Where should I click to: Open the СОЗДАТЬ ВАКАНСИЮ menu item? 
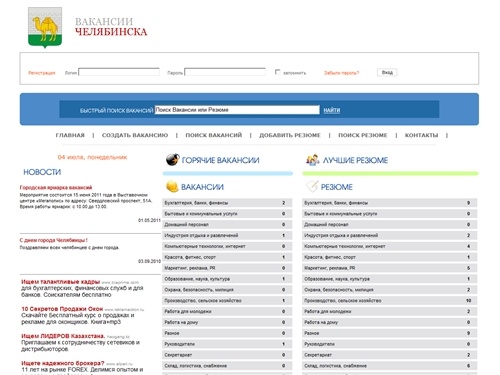point(135,135)
